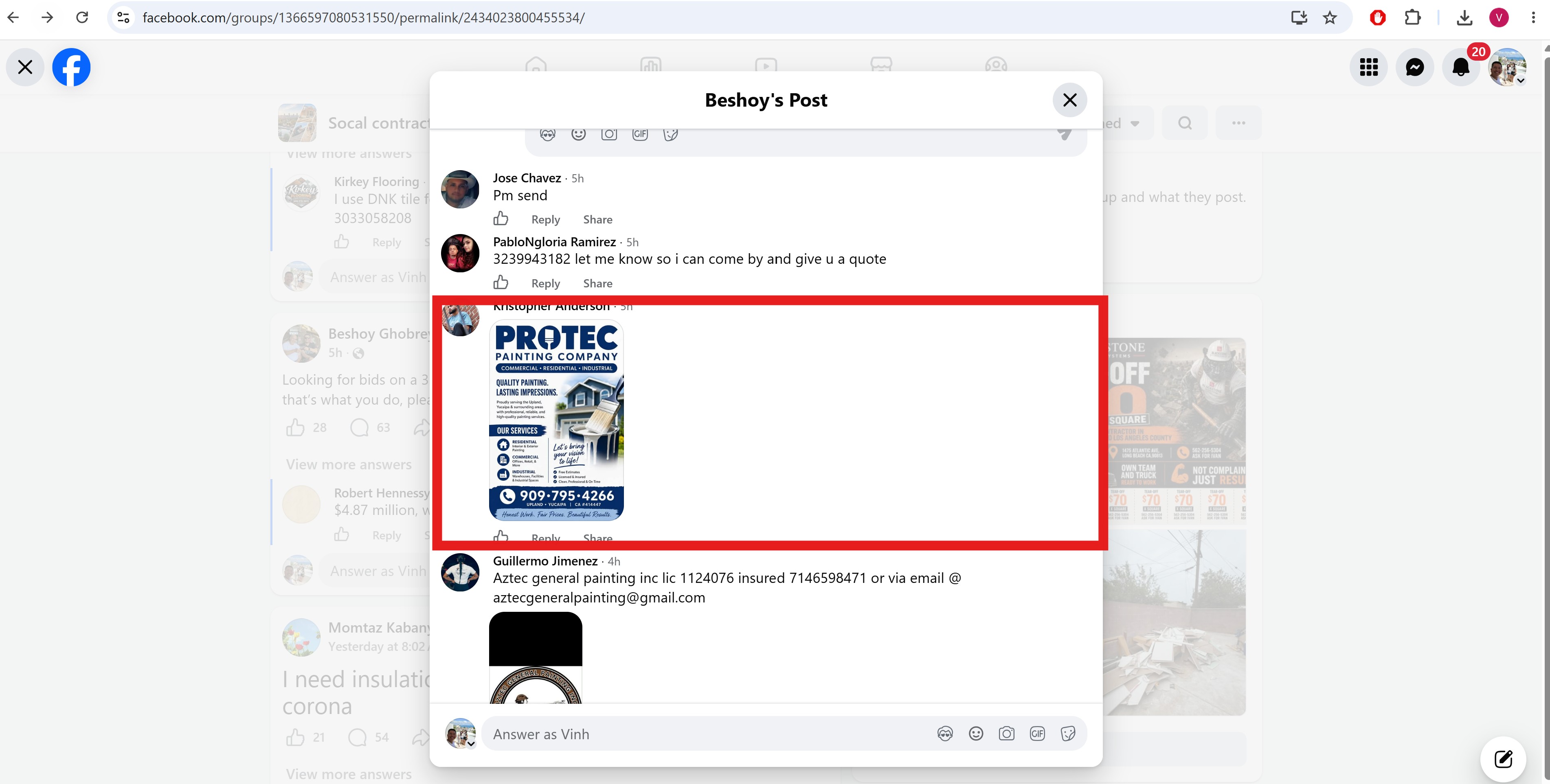Viewport: 1550px width, 784px height.
Task: Insert an emoji in bottom comment box
Action: point(975,734)
